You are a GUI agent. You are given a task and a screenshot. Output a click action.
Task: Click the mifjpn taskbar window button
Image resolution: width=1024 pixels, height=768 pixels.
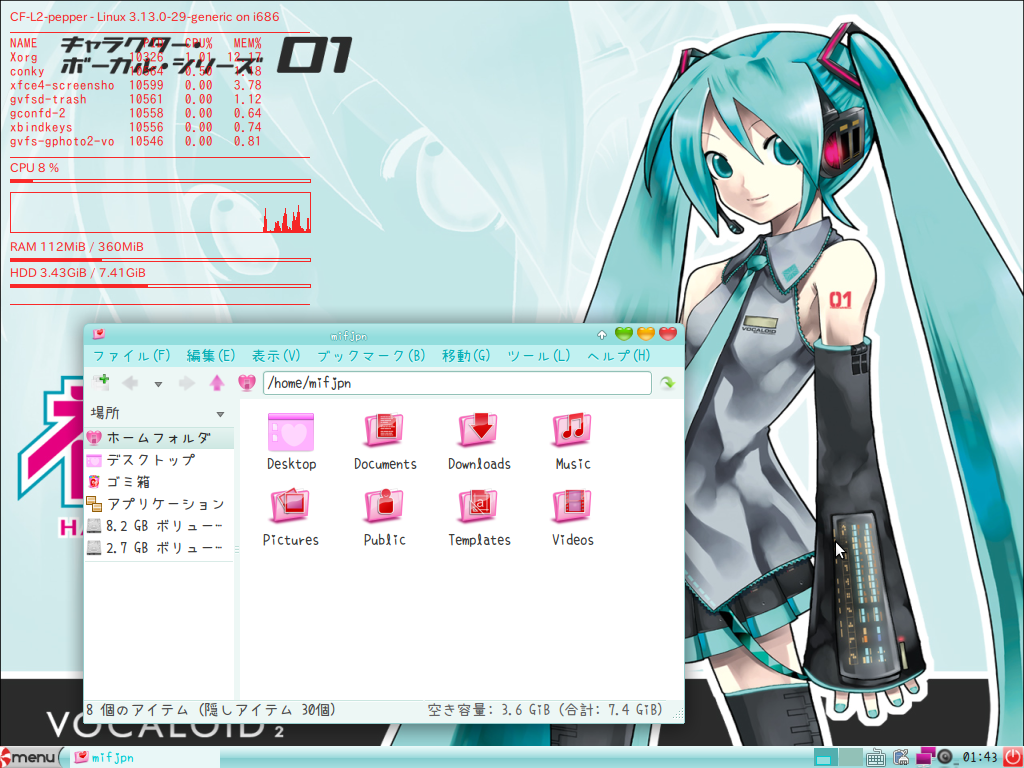(145, 758)
